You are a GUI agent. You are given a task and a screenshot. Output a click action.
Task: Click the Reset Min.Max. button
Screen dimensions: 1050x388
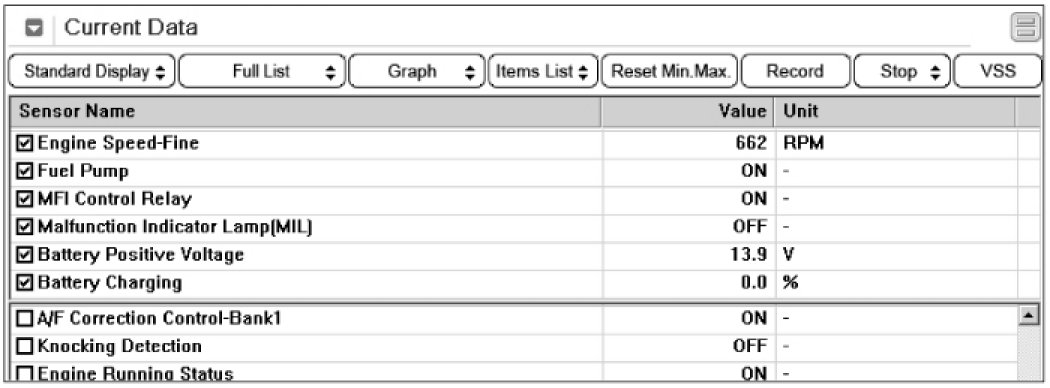(670, 71)
